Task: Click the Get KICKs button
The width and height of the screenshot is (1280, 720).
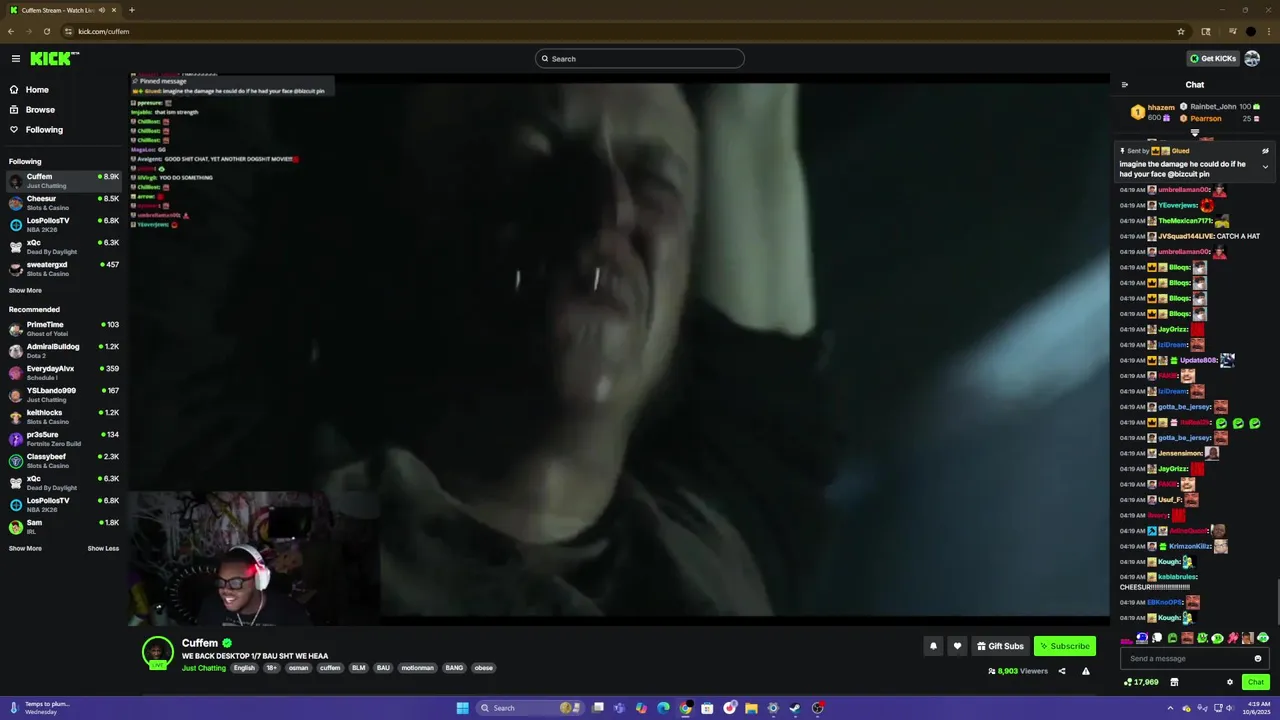Action: [x=1213, y=58]
